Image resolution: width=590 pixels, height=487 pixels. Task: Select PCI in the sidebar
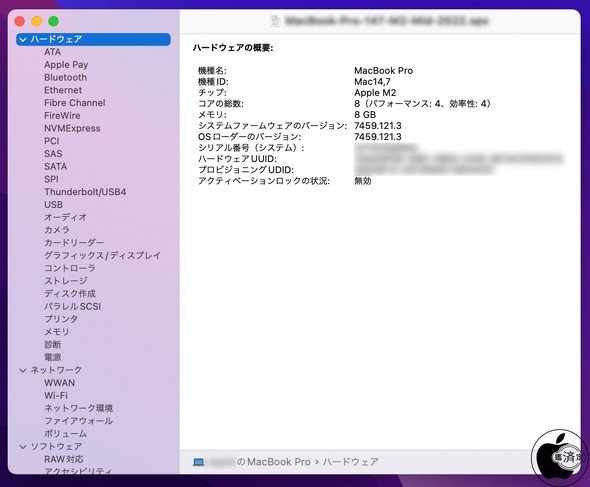pos(52,141)
